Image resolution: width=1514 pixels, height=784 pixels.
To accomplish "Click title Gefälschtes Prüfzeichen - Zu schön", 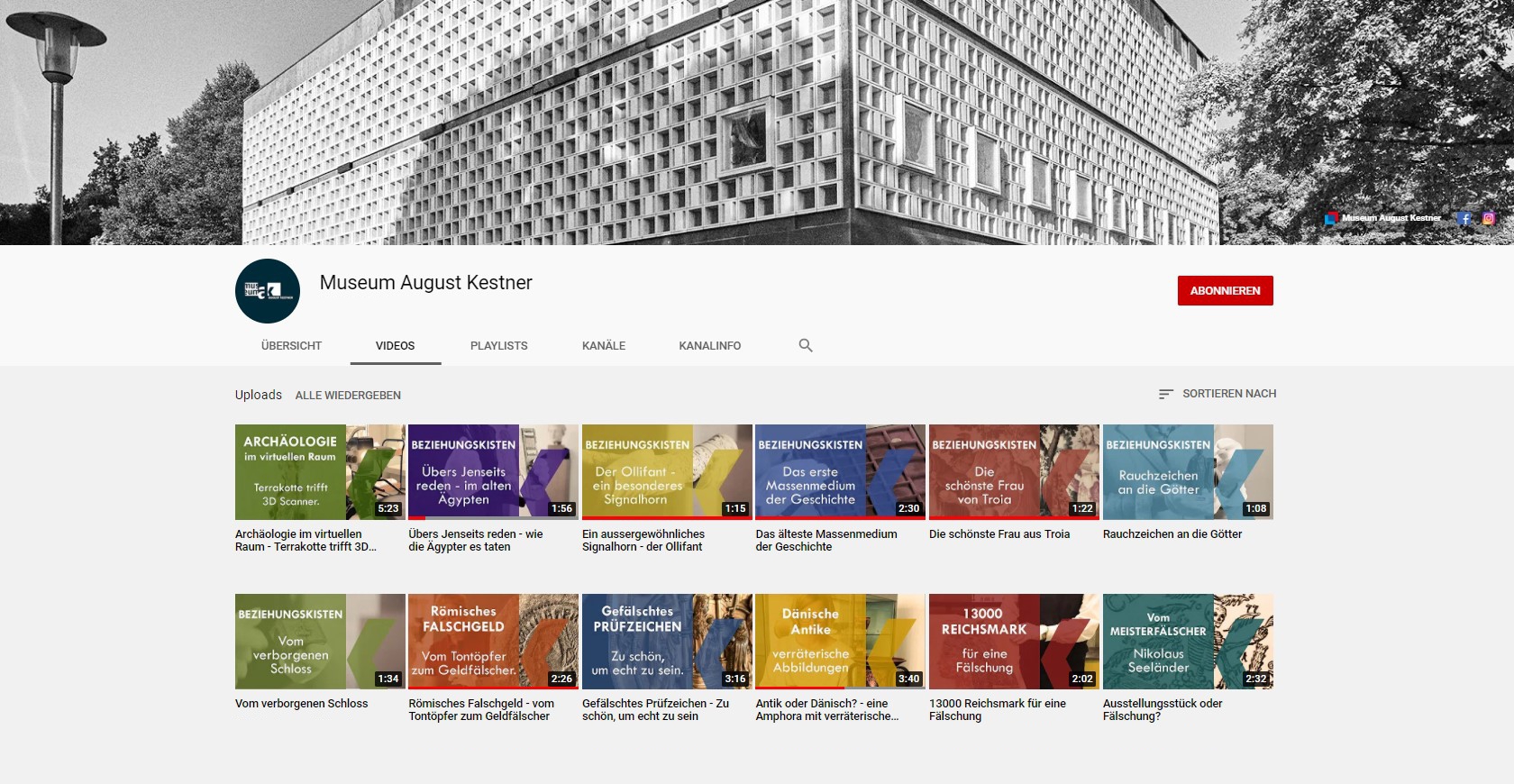I will click(656, 710).
